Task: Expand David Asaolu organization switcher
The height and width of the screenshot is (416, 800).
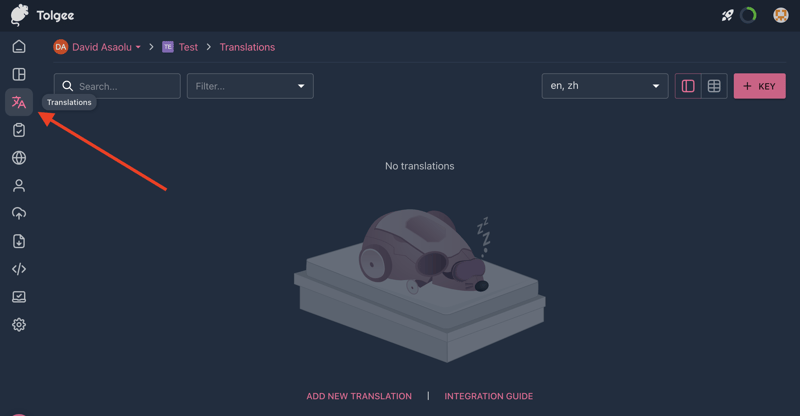Action: [x=106, y=47]
